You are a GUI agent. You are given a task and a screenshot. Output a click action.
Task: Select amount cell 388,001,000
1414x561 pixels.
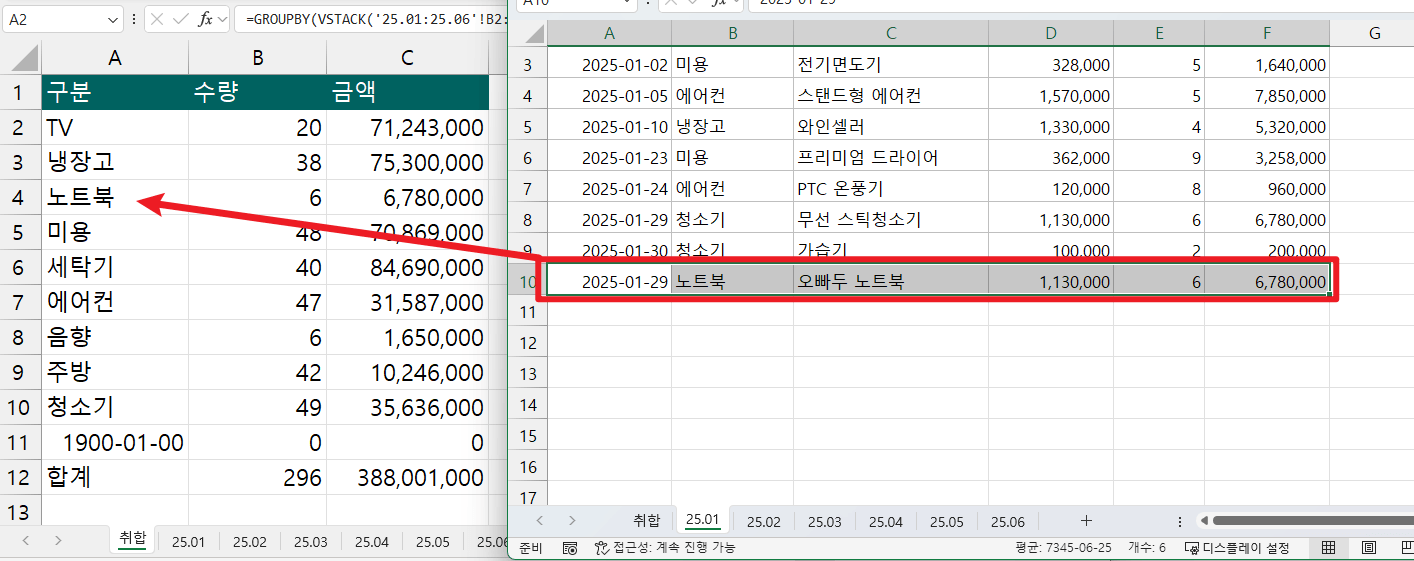(x=407, y=478)
